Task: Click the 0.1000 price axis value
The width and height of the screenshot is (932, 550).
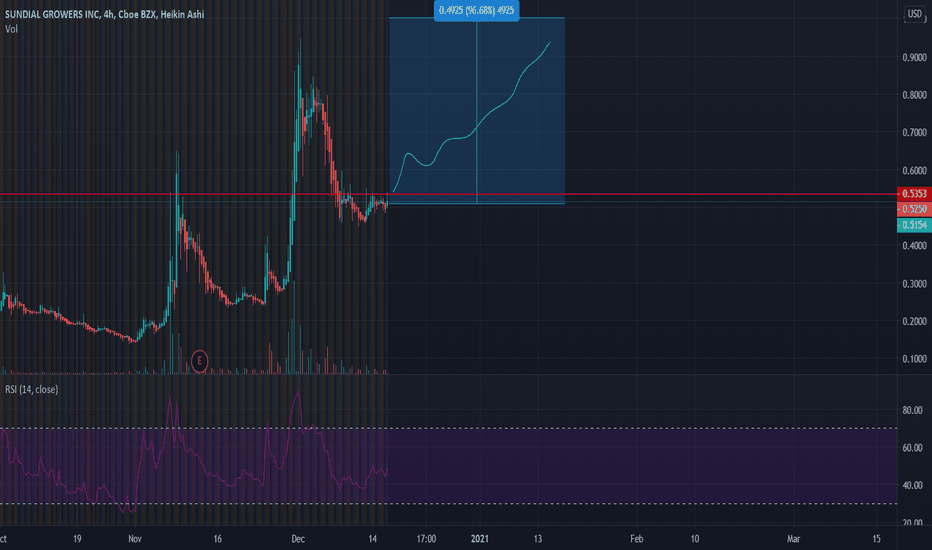Action: [914, 359]
